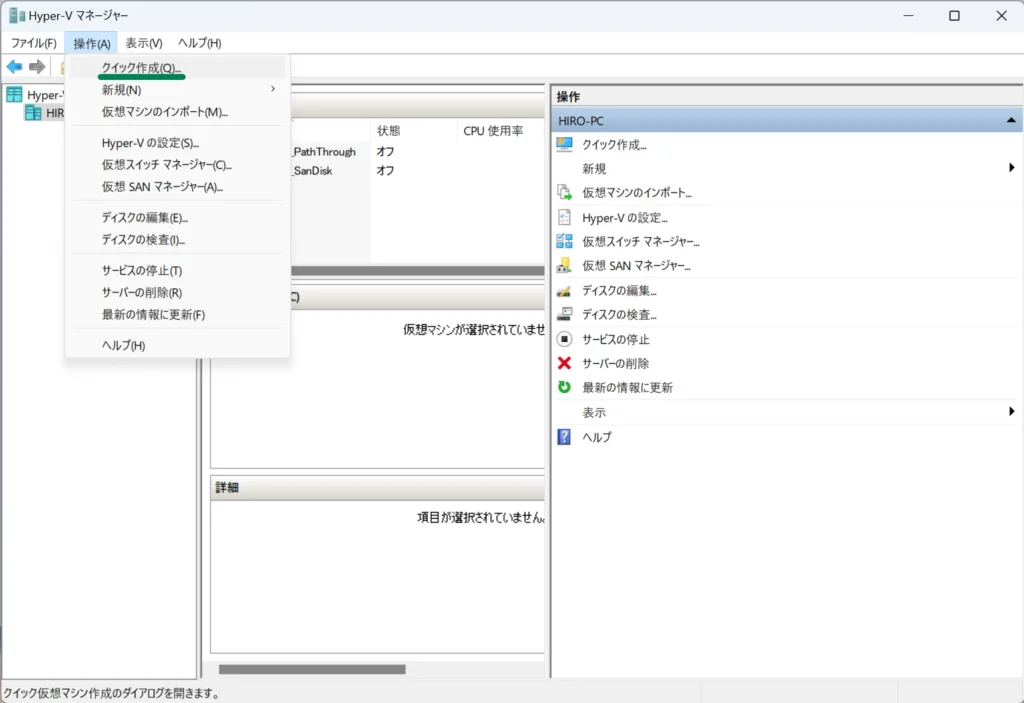Screen dimensions: 1024x703
Task: Click the 状態 column header
Action: 388,131
